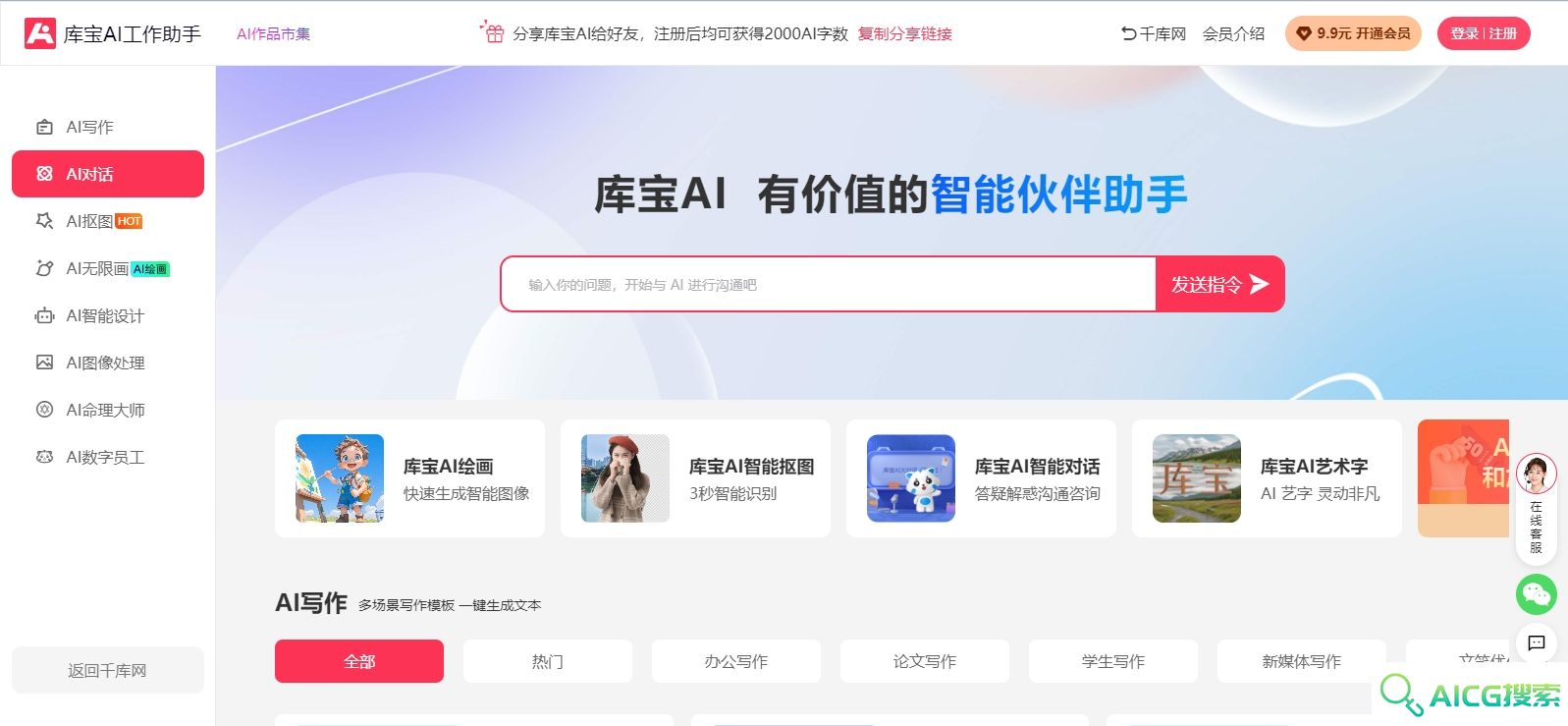The height and width of the screenshot is (726, 1568).
Task: Click the 3秒智能识别 card subtitle
Action: pos(733,493)
